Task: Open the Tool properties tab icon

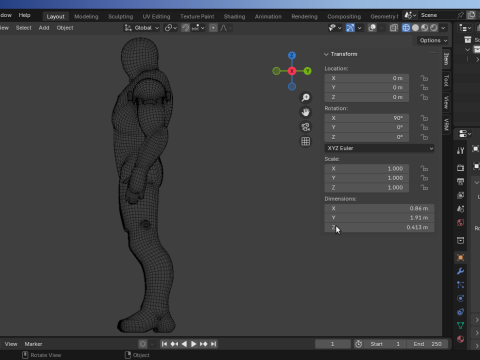Action: pos(461,151)
